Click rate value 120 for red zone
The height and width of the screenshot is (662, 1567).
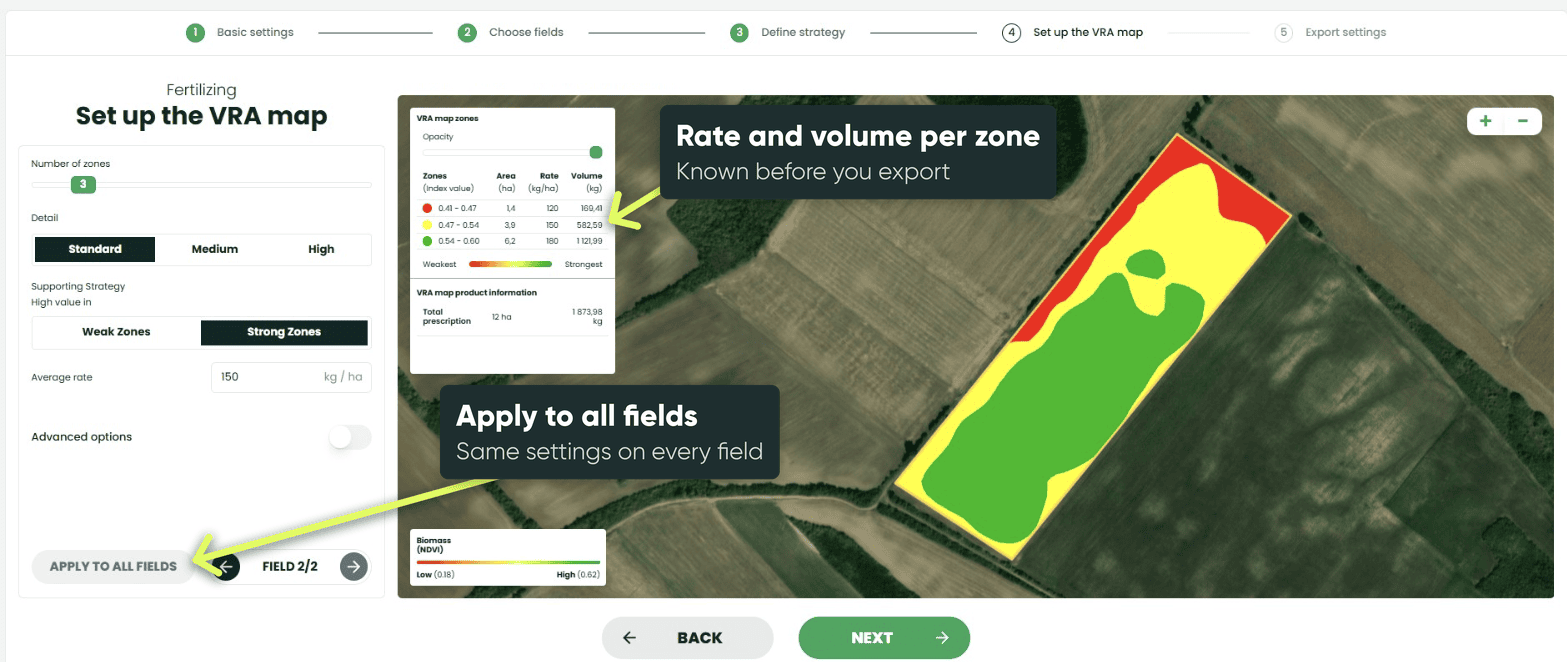coord(552,208)
